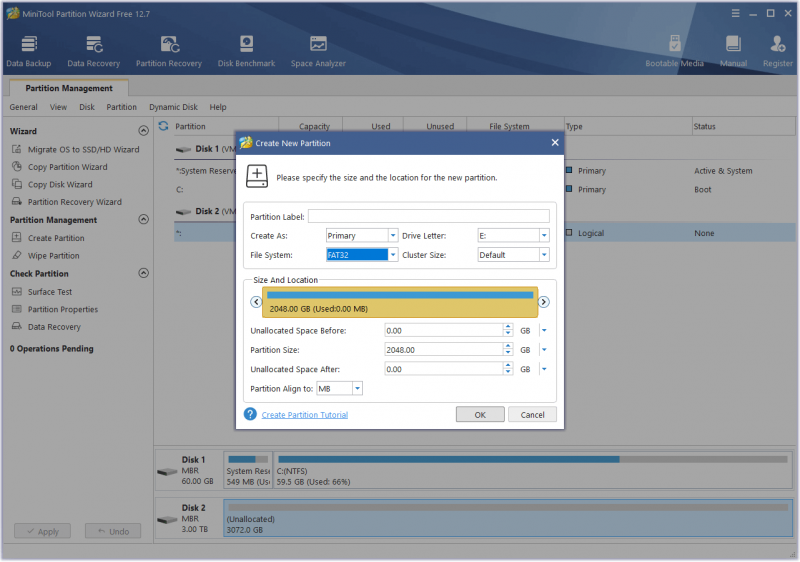Collapse the Check Partition section
The height and width of the screenshot is (562, 800).
pos(144,273)
